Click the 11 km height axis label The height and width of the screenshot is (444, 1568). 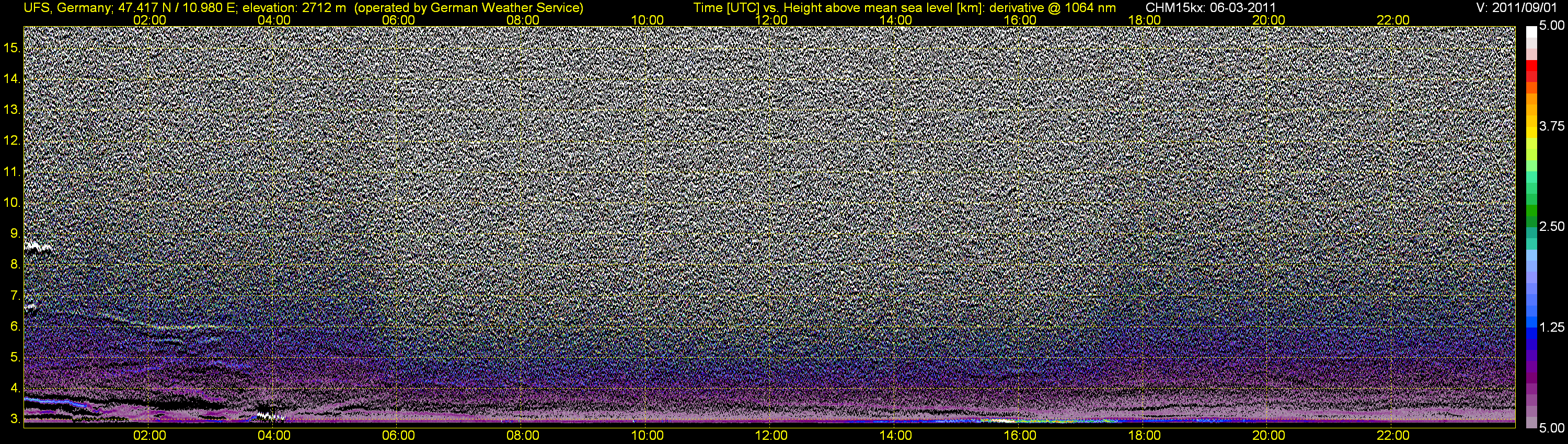(12, 172)
